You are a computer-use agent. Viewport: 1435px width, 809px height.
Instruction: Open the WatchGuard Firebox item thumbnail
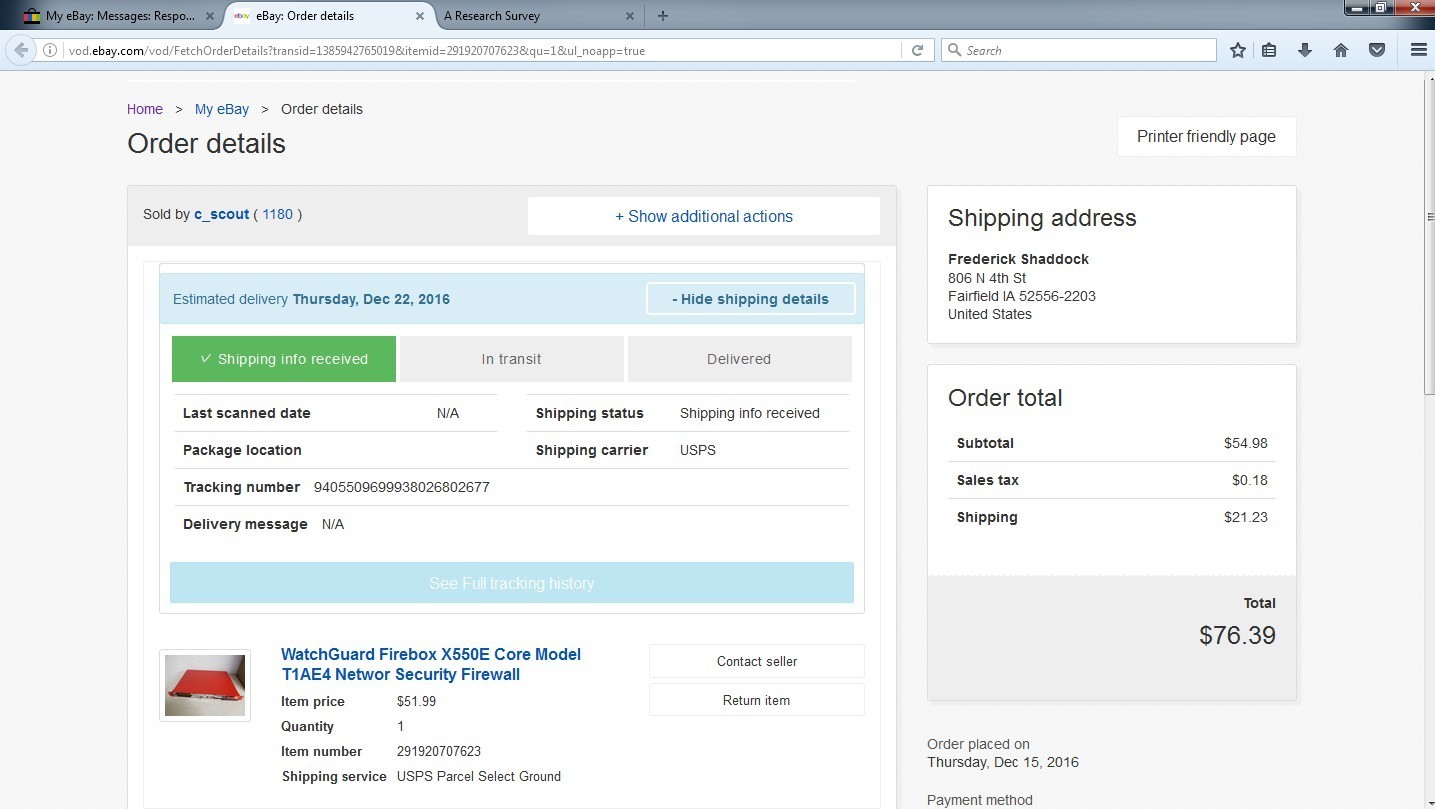click(x=205, y=685)
